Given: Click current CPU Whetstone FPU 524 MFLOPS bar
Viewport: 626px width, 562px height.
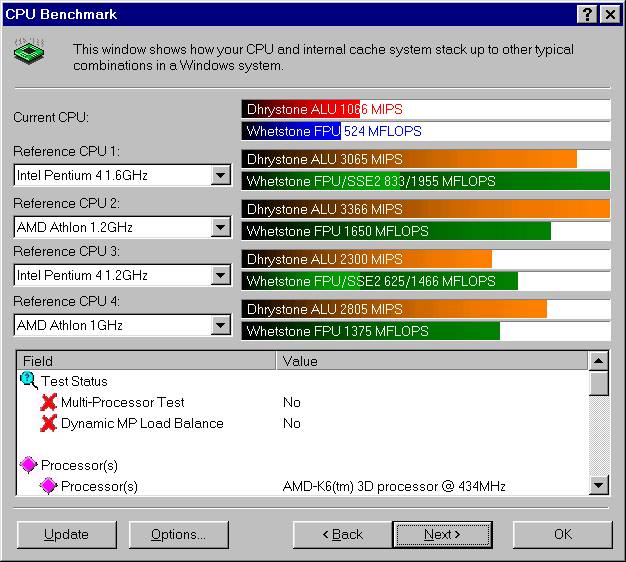Looking at the screenshot, I should point(426,131).
